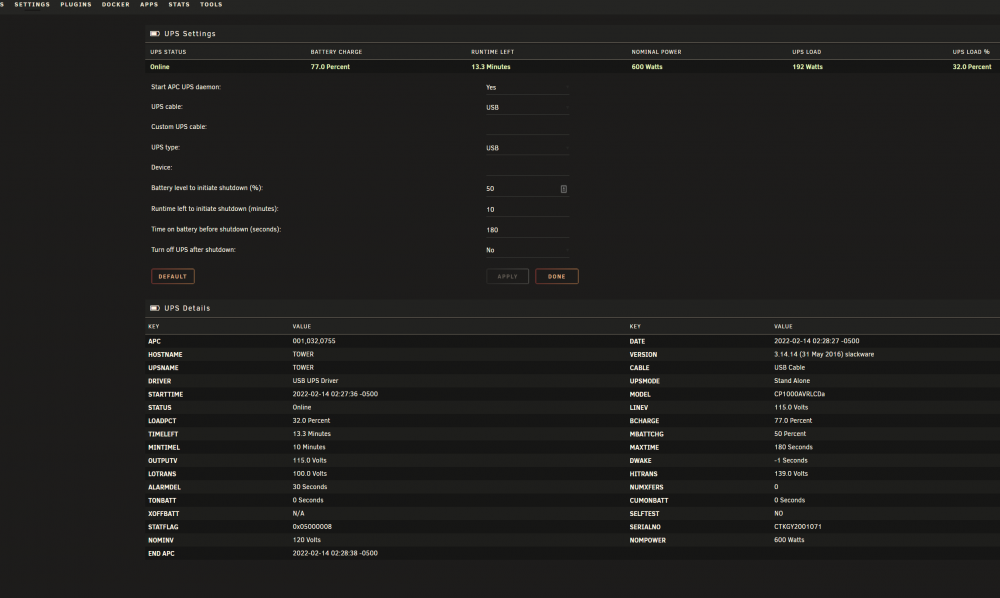Open the Start APC UPS daemon dropdown

pos(527,87)
